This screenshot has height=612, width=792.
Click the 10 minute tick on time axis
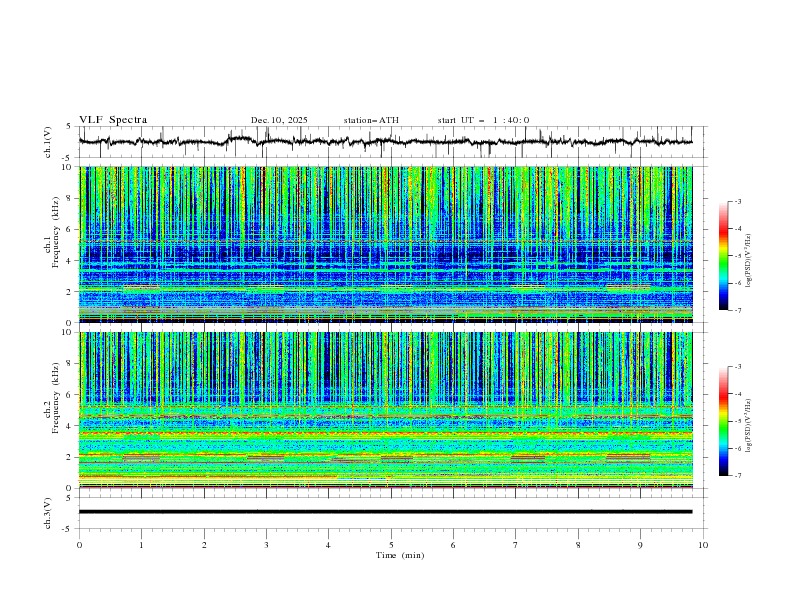pos(703,545)
